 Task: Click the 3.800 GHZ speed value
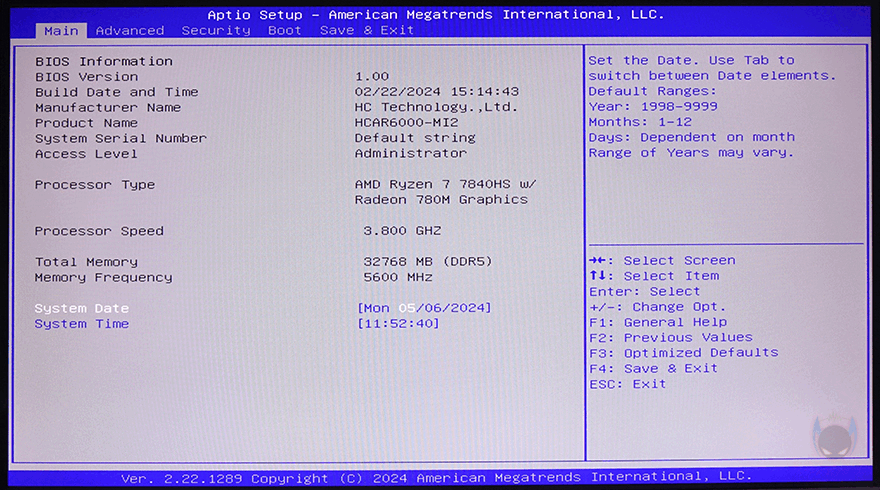pyautogui.click(x=402, y=231)
